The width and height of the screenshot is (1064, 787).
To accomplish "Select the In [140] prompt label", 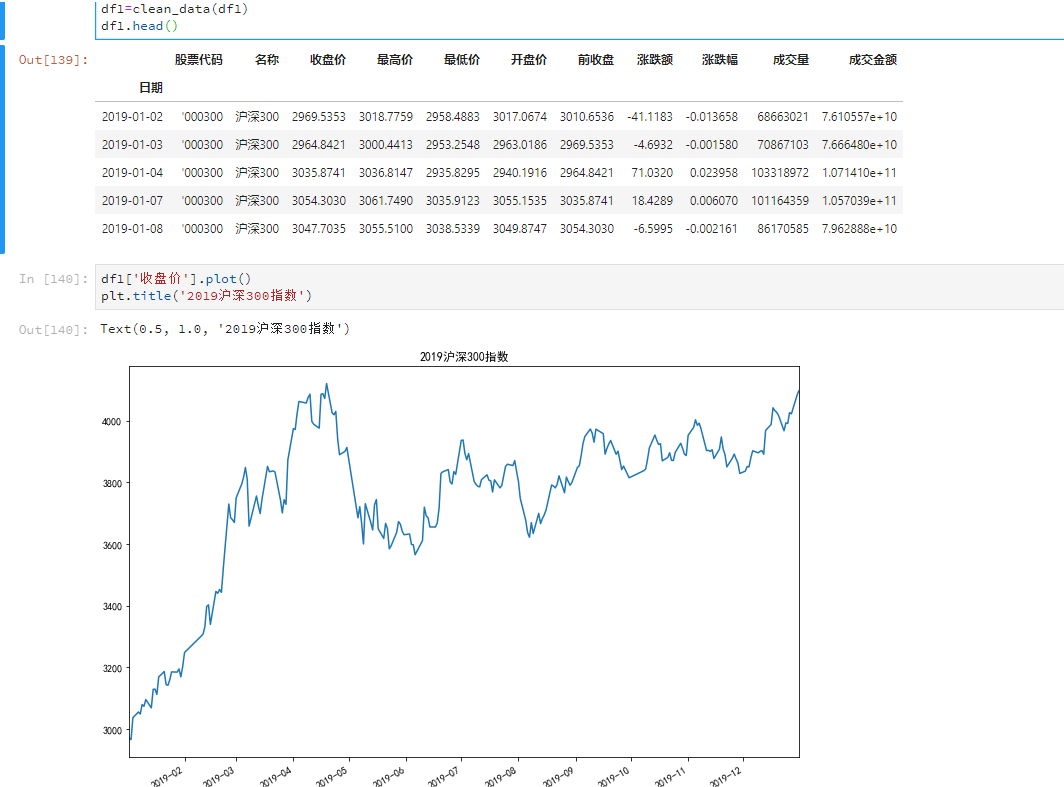I will coord(54,279).
